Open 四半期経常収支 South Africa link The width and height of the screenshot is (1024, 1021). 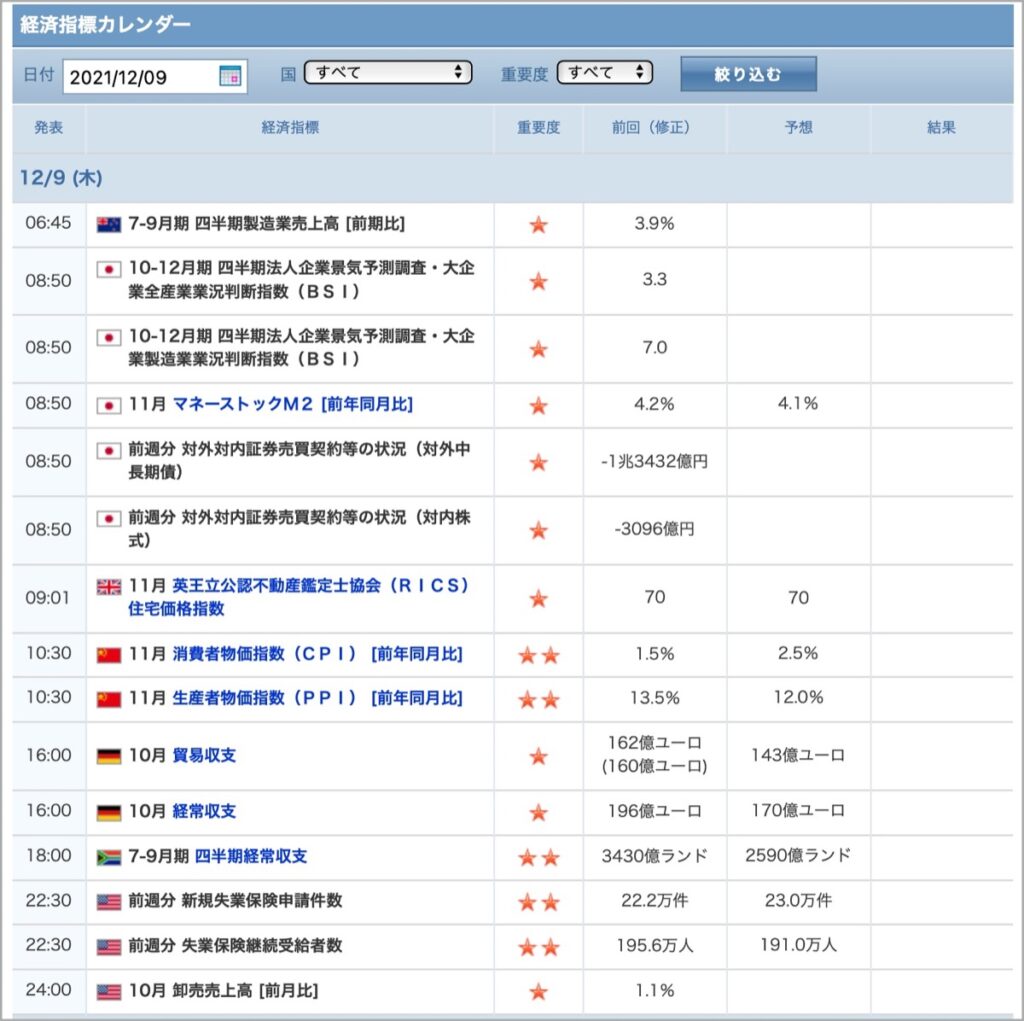251,856
